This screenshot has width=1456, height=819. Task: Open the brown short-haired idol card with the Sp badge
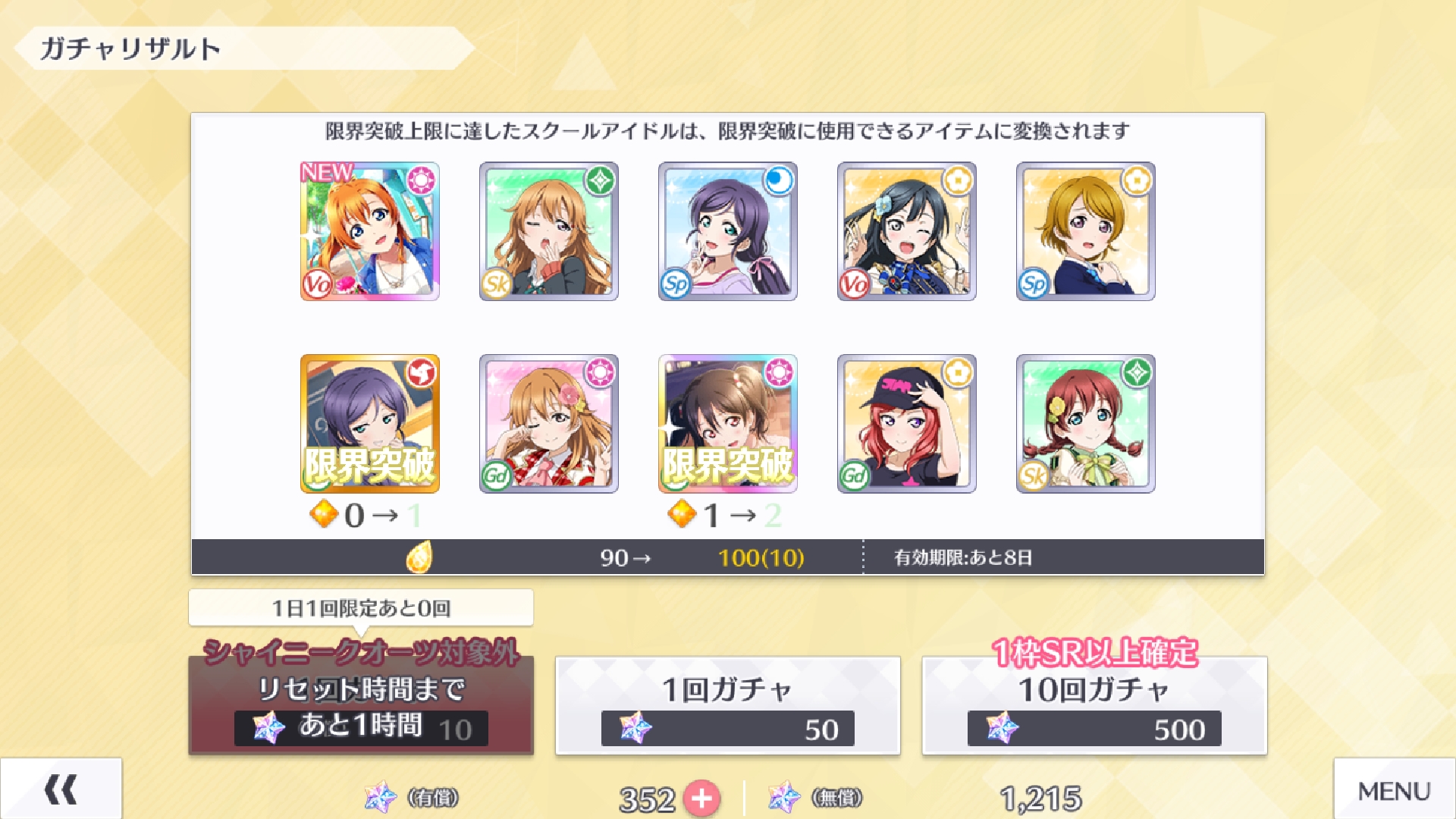point(1086,231)
